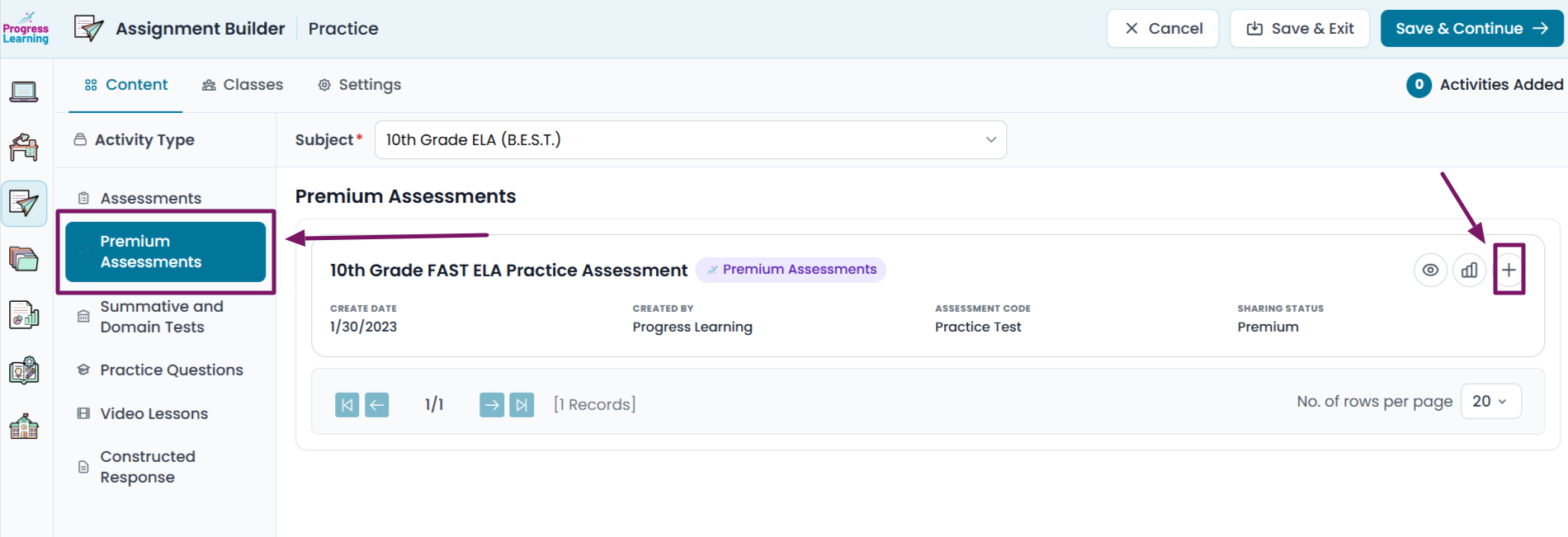Expand the Subject dropdown

[x=691, y=139]
